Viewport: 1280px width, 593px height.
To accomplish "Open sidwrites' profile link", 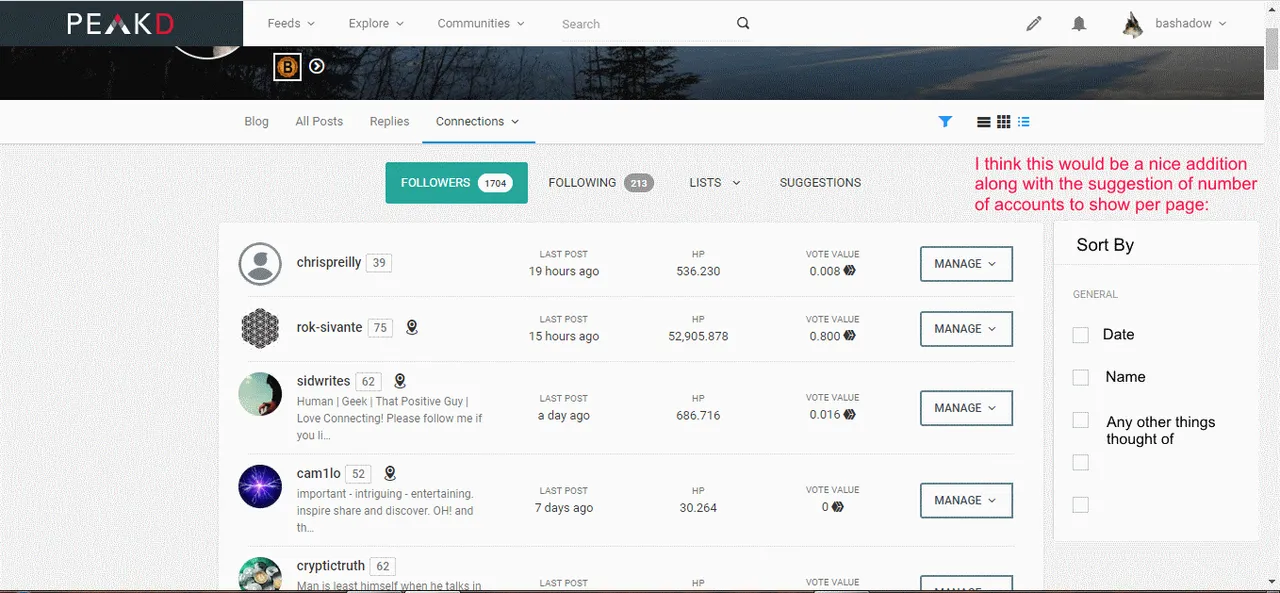I will tap(324, 381).
